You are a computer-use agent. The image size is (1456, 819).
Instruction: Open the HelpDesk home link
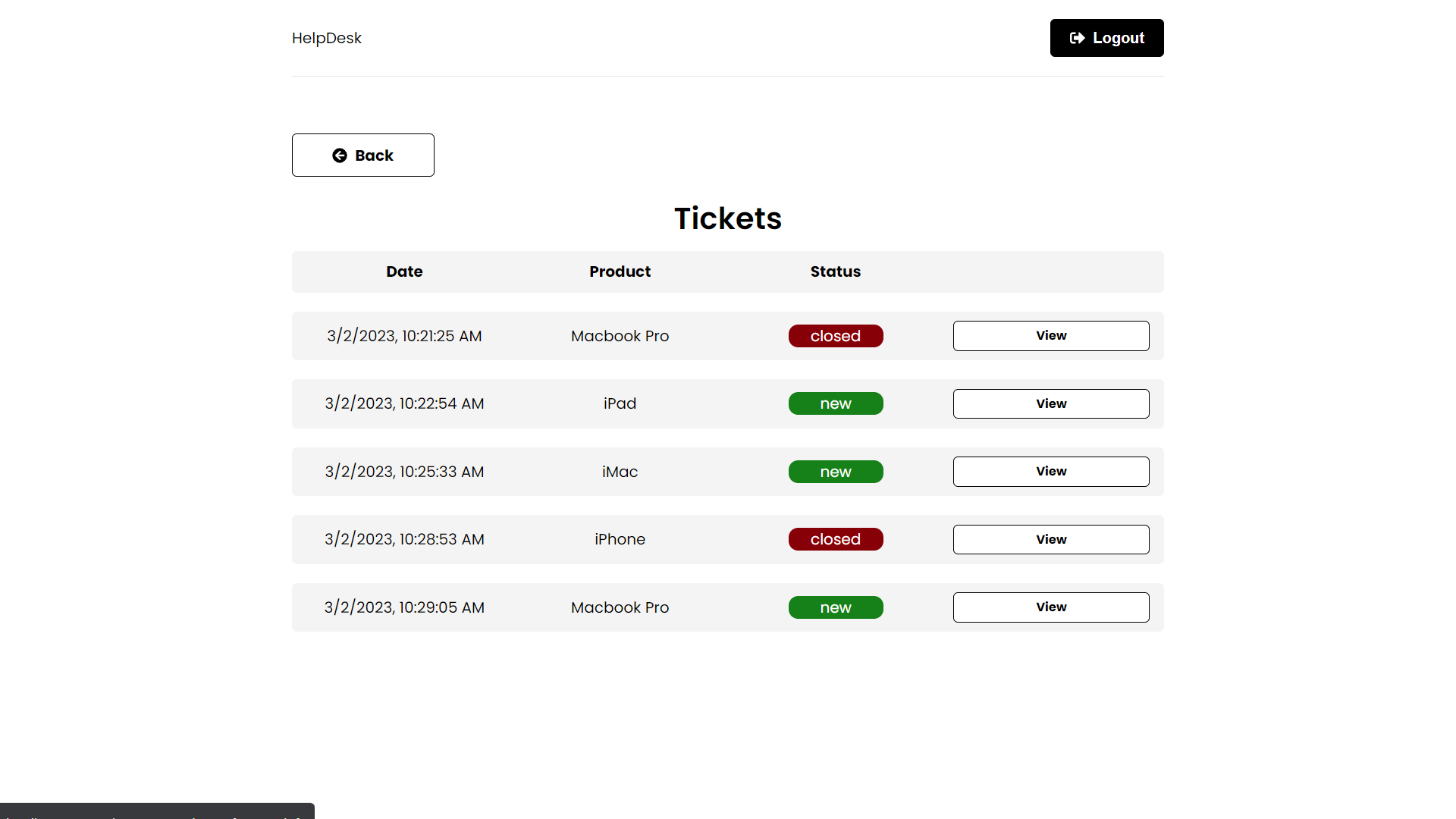(326, 38)
